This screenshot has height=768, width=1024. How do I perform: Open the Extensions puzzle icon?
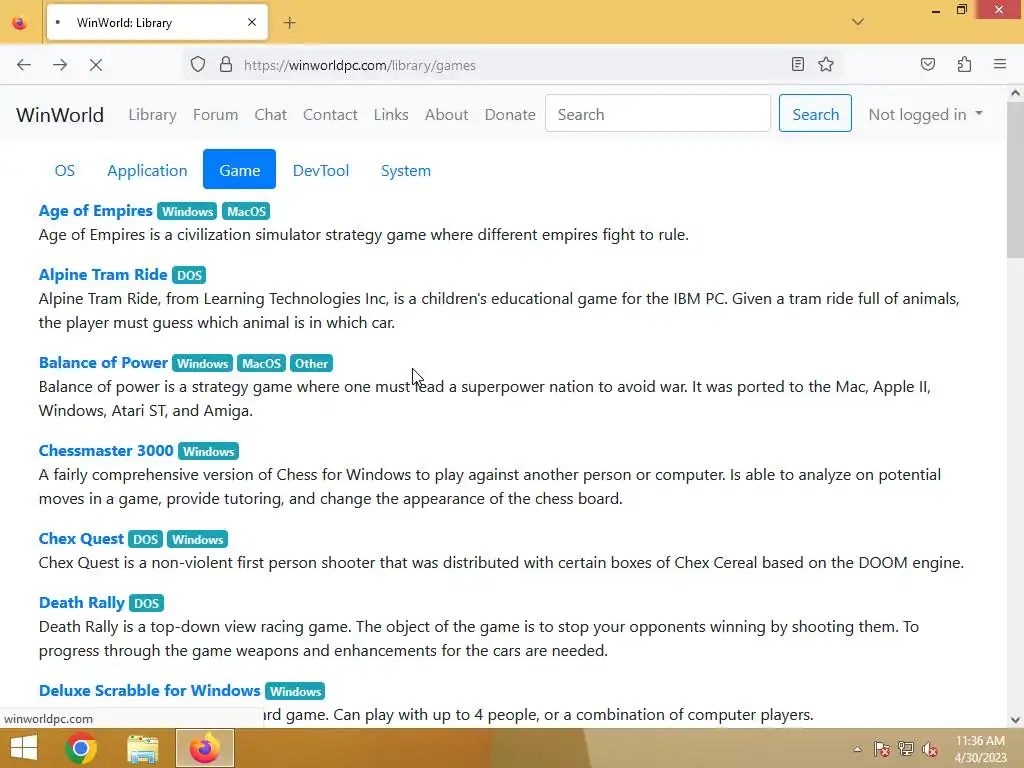pos(964,64)
